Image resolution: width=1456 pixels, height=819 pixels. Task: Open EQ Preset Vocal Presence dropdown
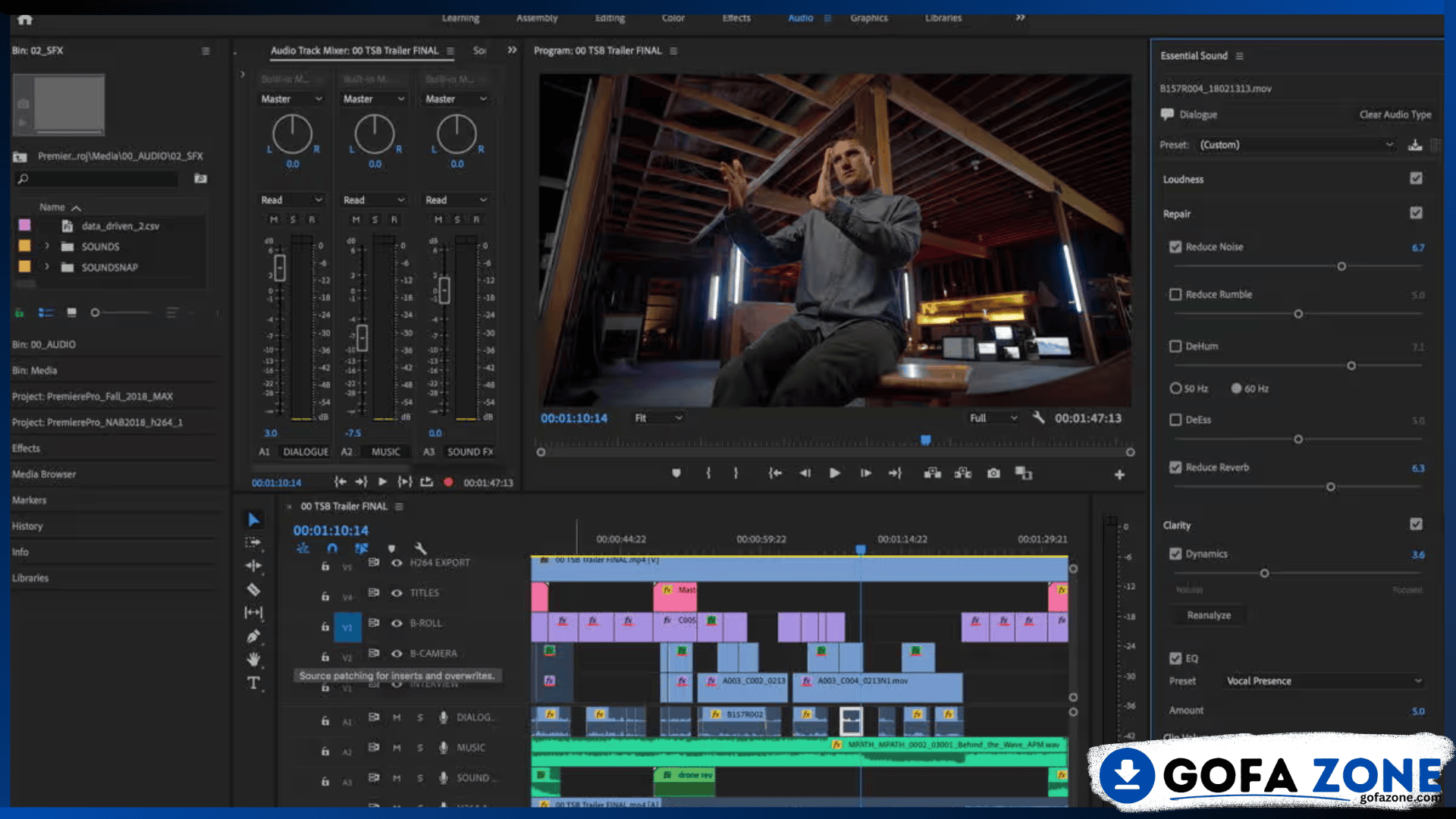pyautogui.click(x=1324, y=681)
